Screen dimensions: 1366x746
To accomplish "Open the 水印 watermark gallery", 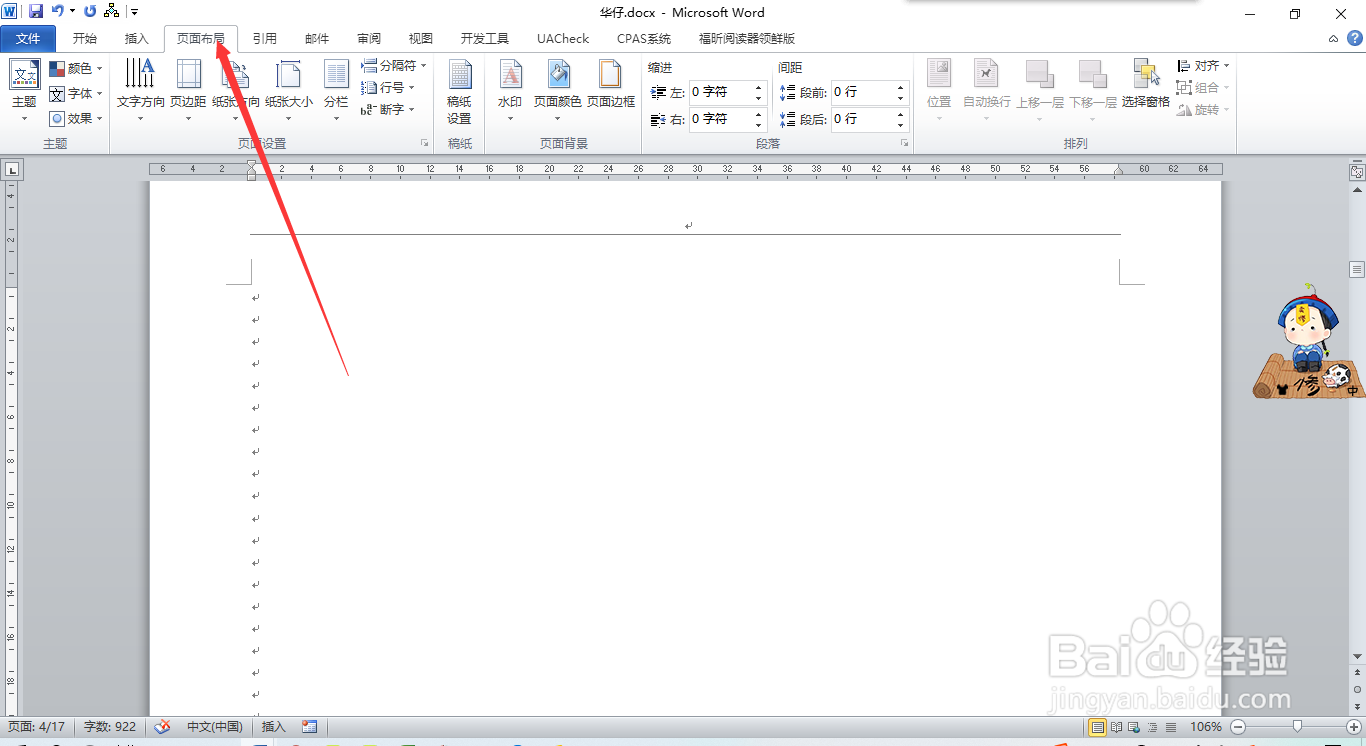I will (x=510, y=92).
